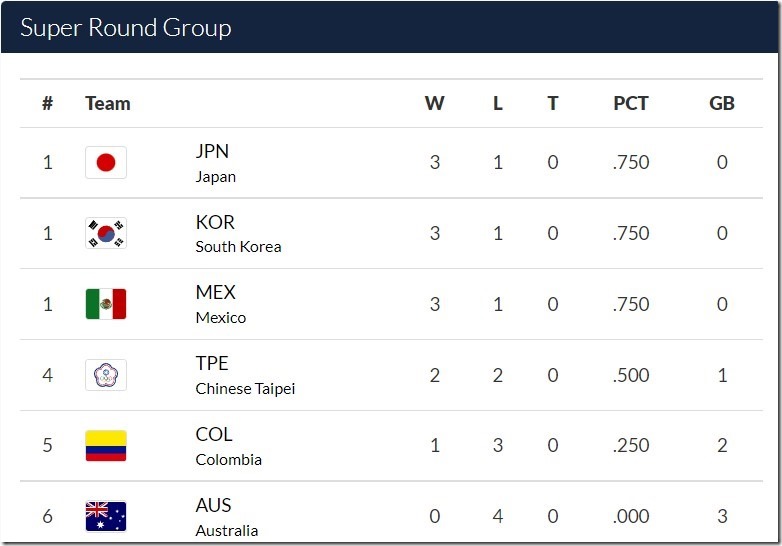The image size is (782, 546).
Task: Click the Japan flag icon
Action: [x=106, y=163]
